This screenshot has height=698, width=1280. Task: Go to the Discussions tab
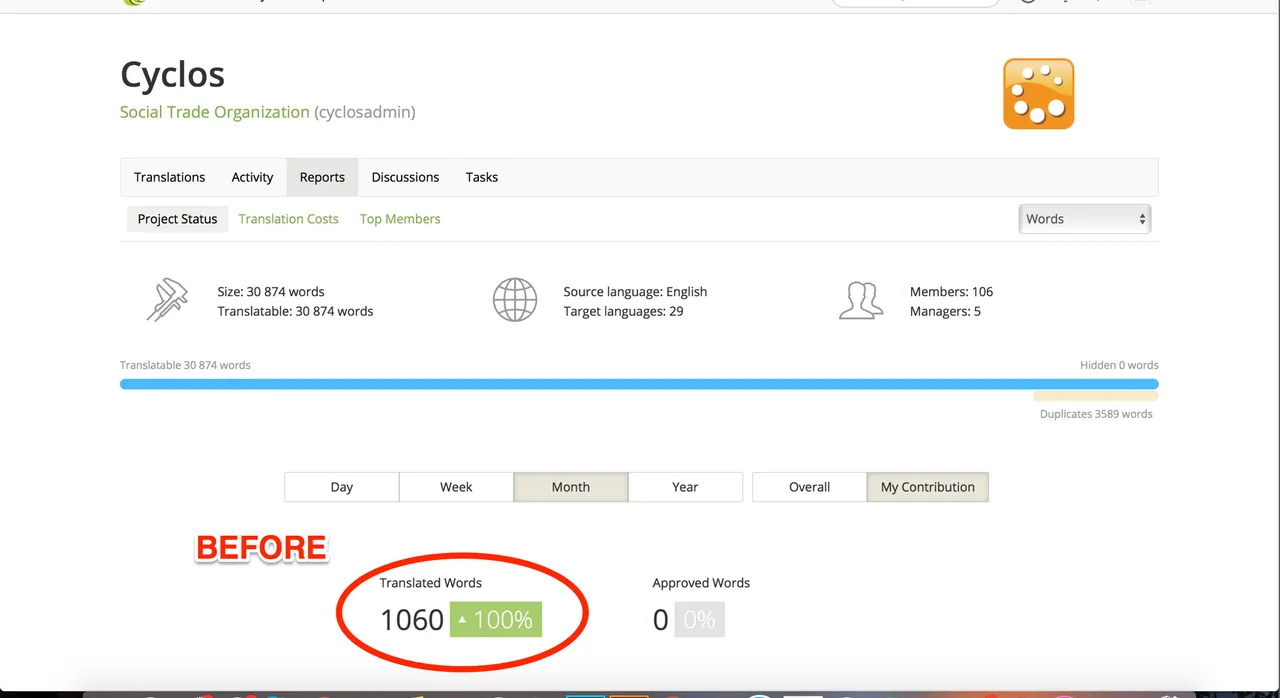(405, 177)
